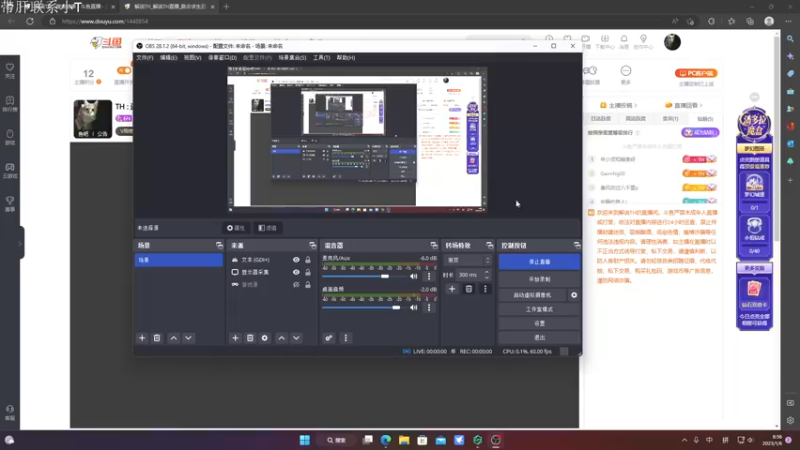Click Microsoft Edge icon on taskbar
Image resolution: width=800 pixels, height=450 pixels.
point(386,440)
